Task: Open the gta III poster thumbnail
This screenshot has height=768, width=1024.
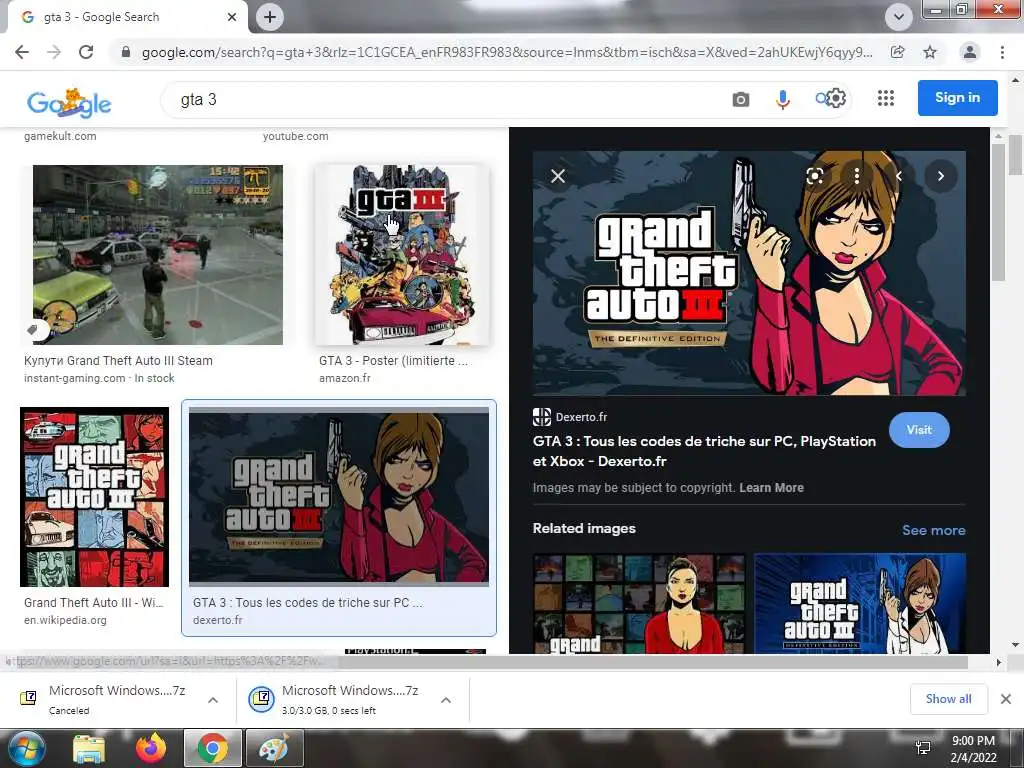Action: [402, 255]
